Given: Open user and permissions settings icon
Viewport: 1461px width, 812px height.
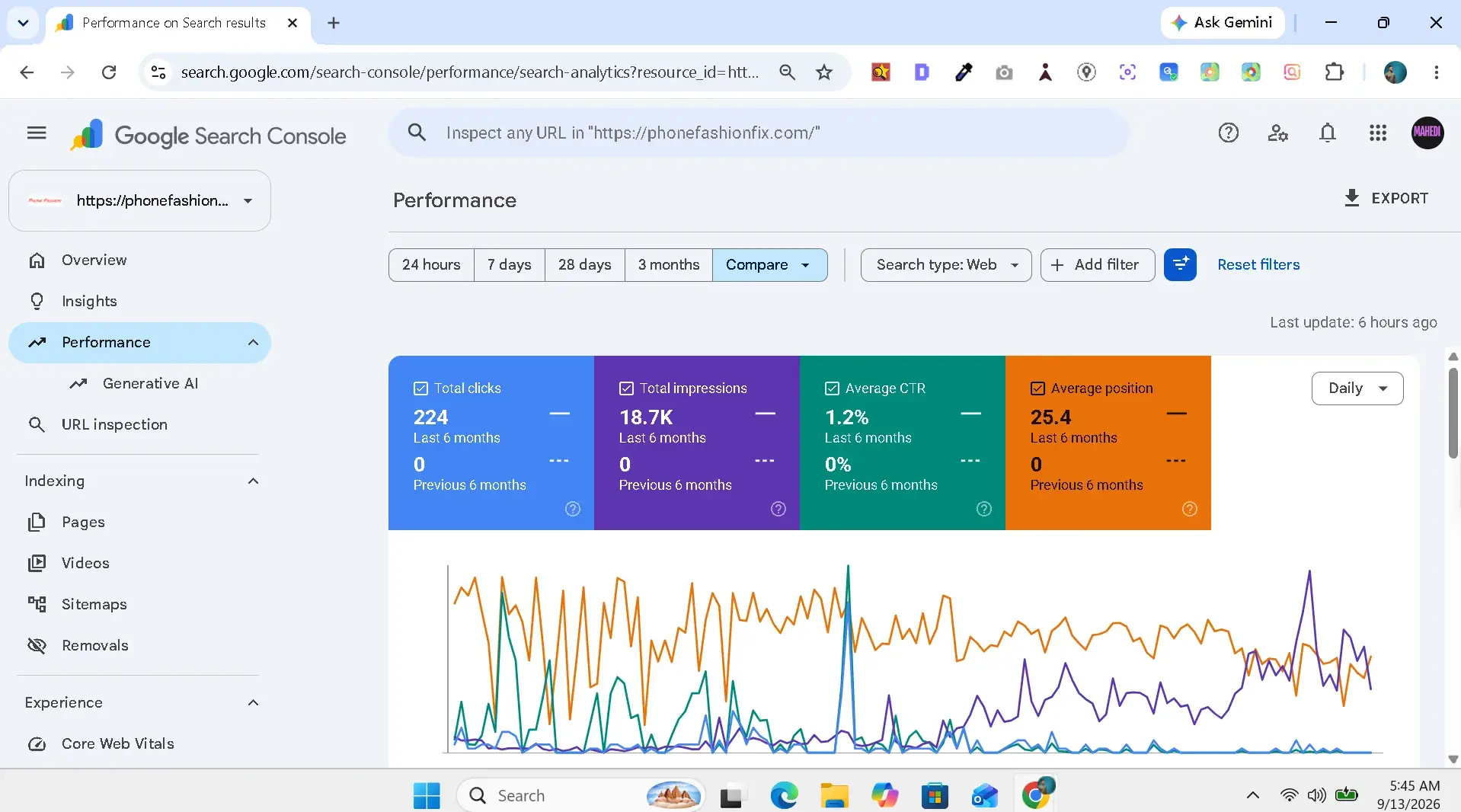Looking at the screenshot, I should pyautogui.click(x=1278, y=133).
